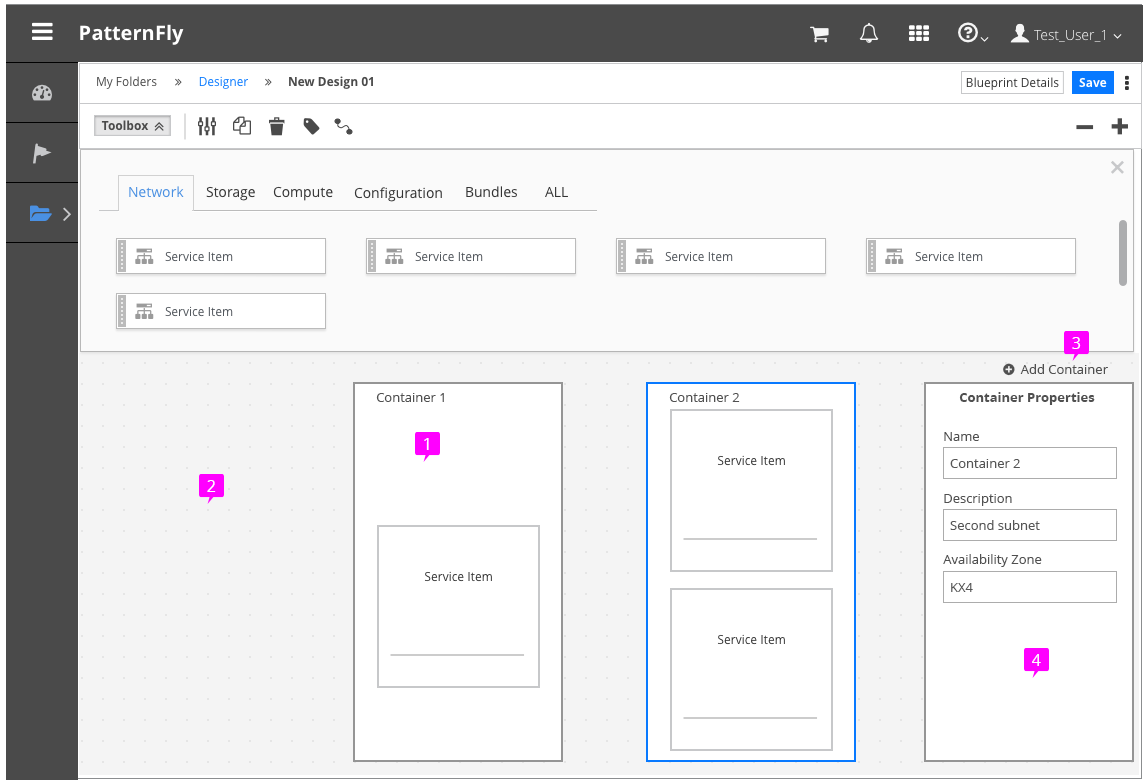Screen dimensions: 1146x780
Task: Open the dashboard gauge sidebar icon
Action: [x=42, y=92]
